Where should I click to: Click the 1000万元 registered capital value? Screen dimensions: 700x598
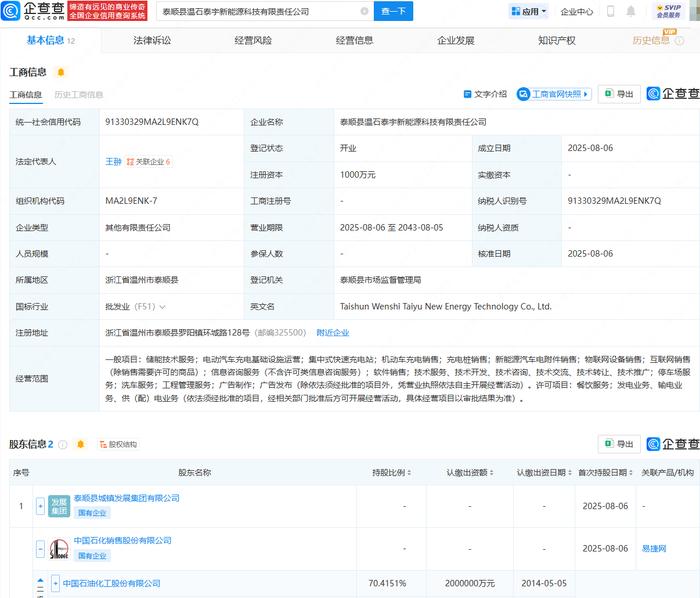click(x=358, y=175)
